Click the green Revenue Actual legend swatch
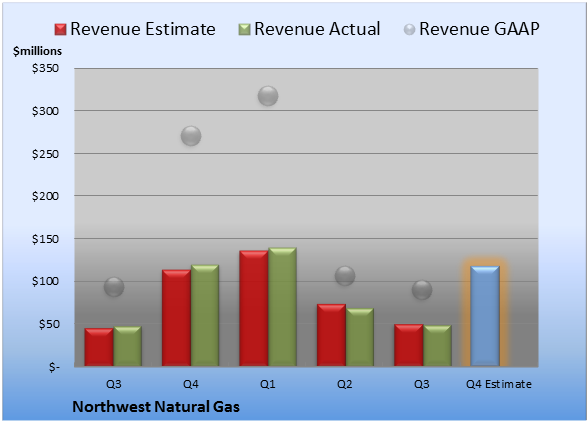The height and width of the screenshot is (422, 588). [244, 30]
